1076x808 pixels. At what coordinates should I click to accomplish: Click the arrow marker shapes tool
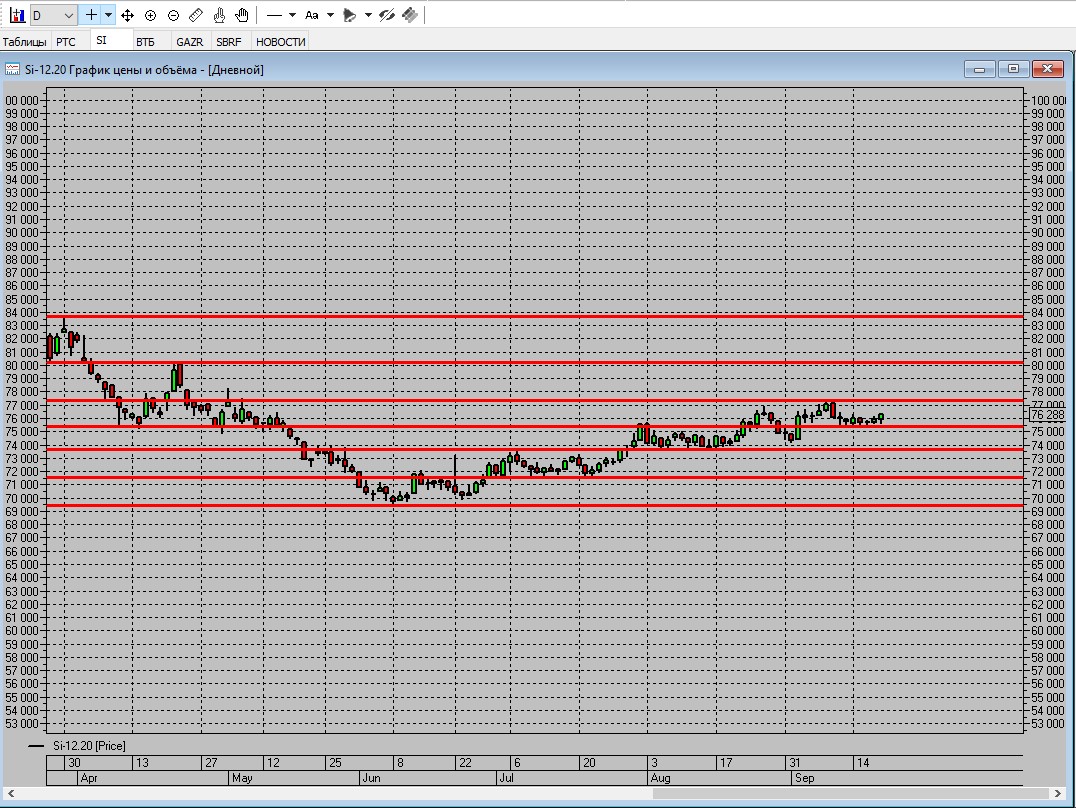tap(350, 15)
